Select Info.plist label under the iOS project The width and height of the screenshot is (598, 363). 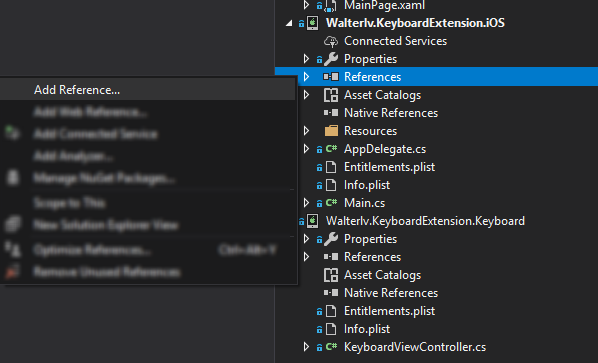click(367, 185)
